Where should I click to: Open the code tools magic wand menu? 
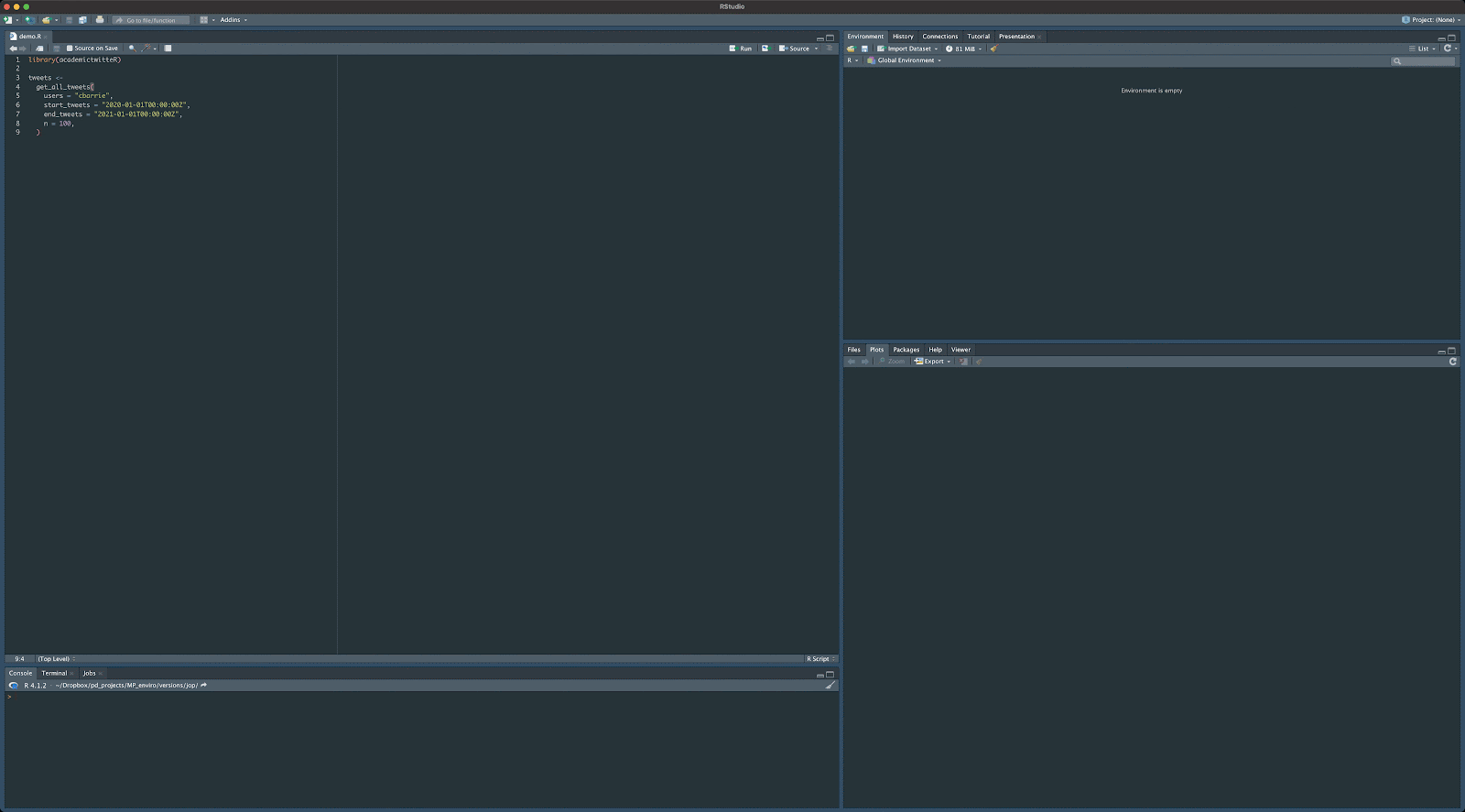[146, 49]
